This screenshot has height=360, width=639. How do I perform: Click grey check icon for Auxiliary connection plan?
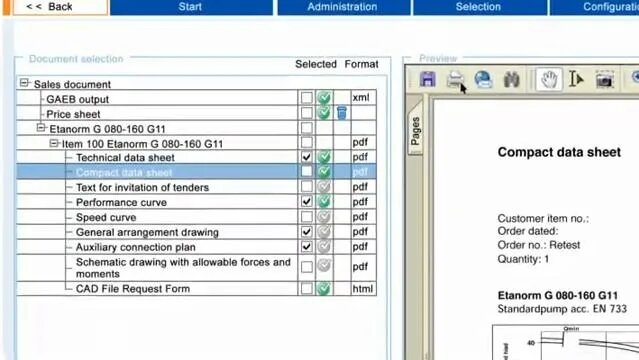click(324, 247)
